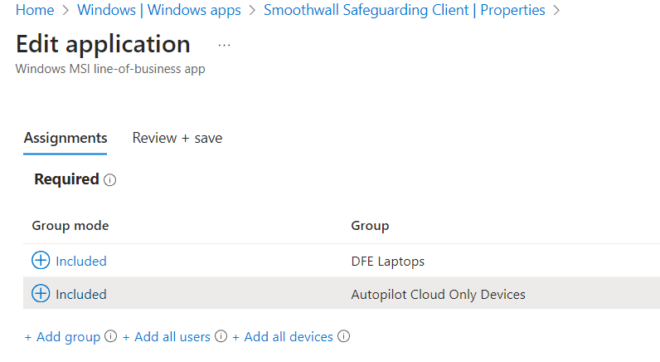Click the chevron after the Home breadcrumb
The height and width of the screenshot is (362, 660).
65,10
